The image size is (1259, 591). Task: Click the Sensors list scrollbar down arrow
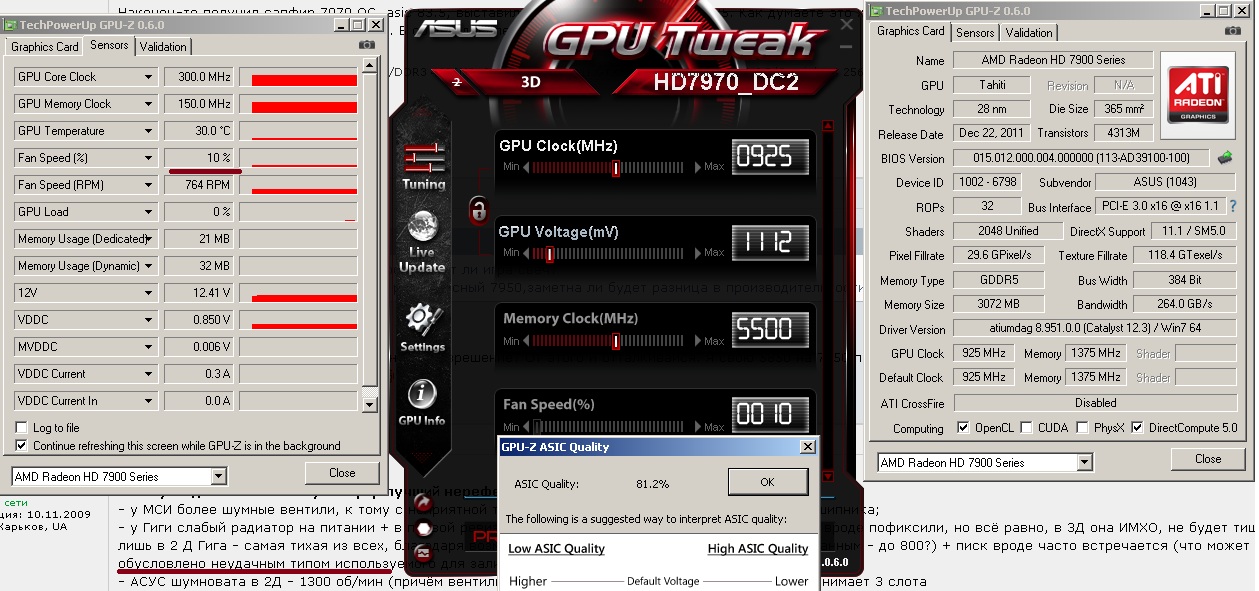(371, 404)
